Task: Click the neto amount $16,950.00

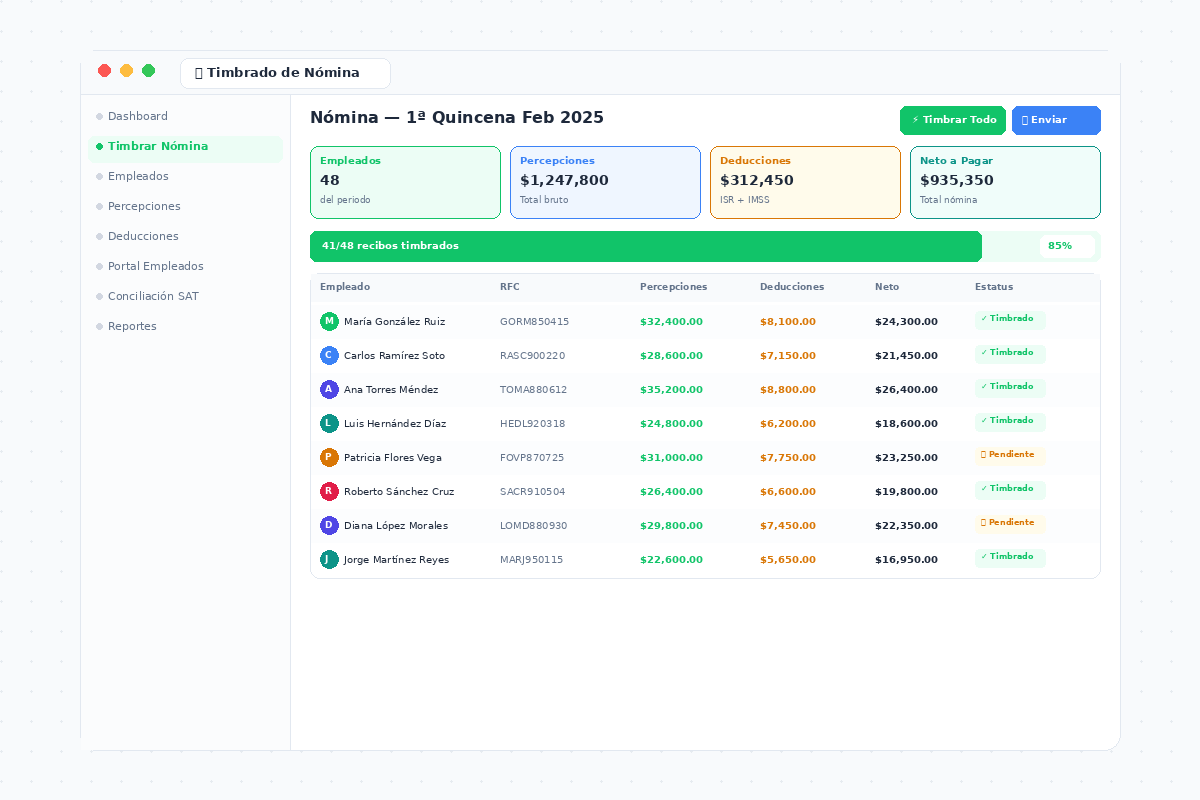Action: [x=906, y=560]
